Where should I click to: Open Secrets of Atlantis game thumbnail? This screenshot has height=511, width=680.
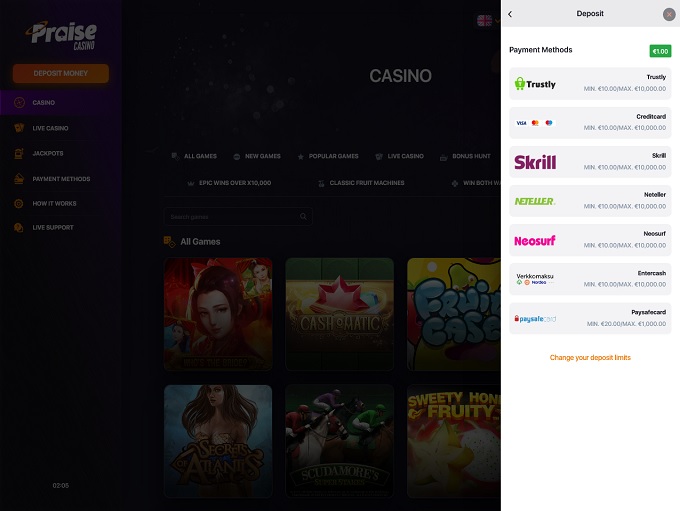point(218,440)
